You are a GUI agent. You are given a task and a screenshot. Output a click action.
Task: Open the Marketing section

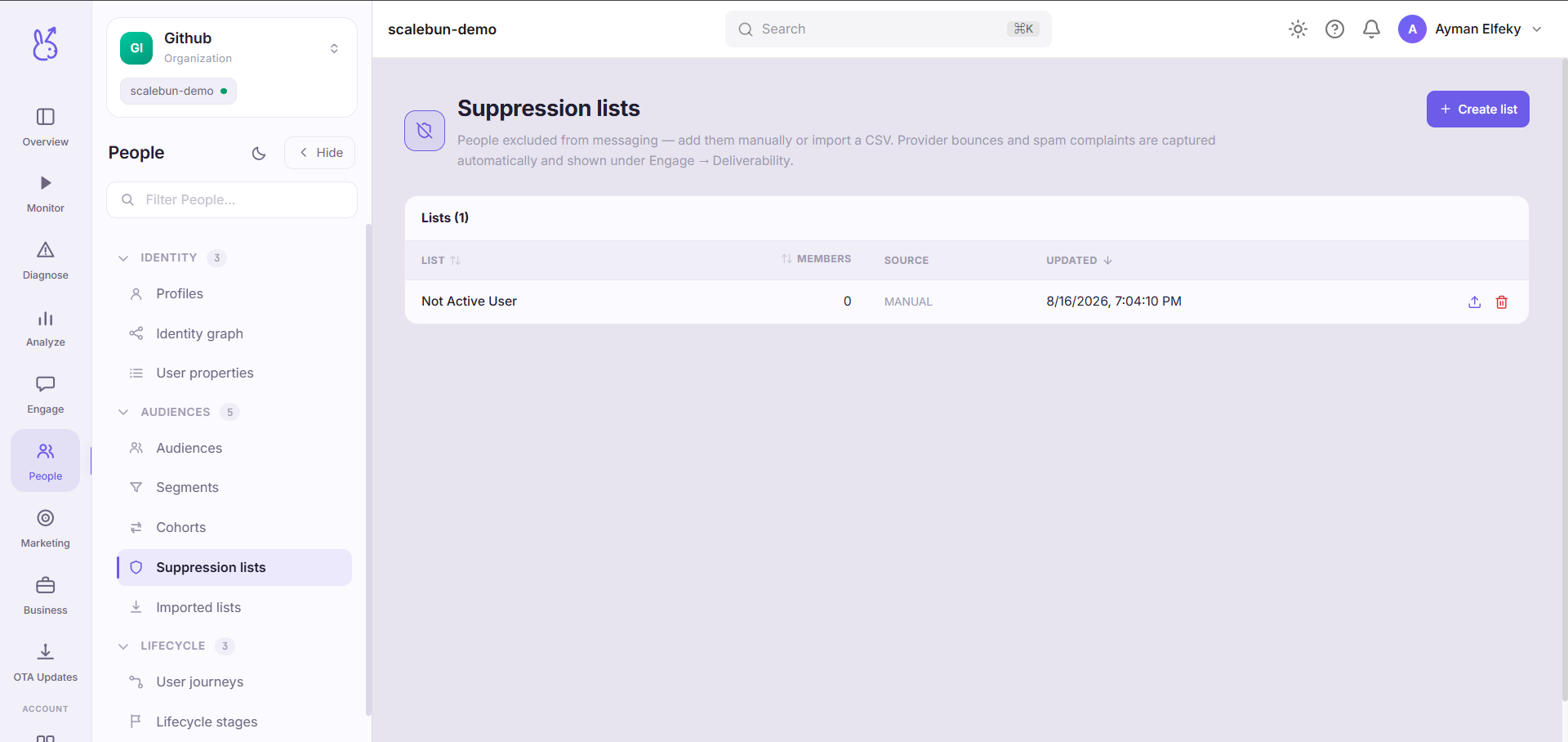(x=46, y=530)
